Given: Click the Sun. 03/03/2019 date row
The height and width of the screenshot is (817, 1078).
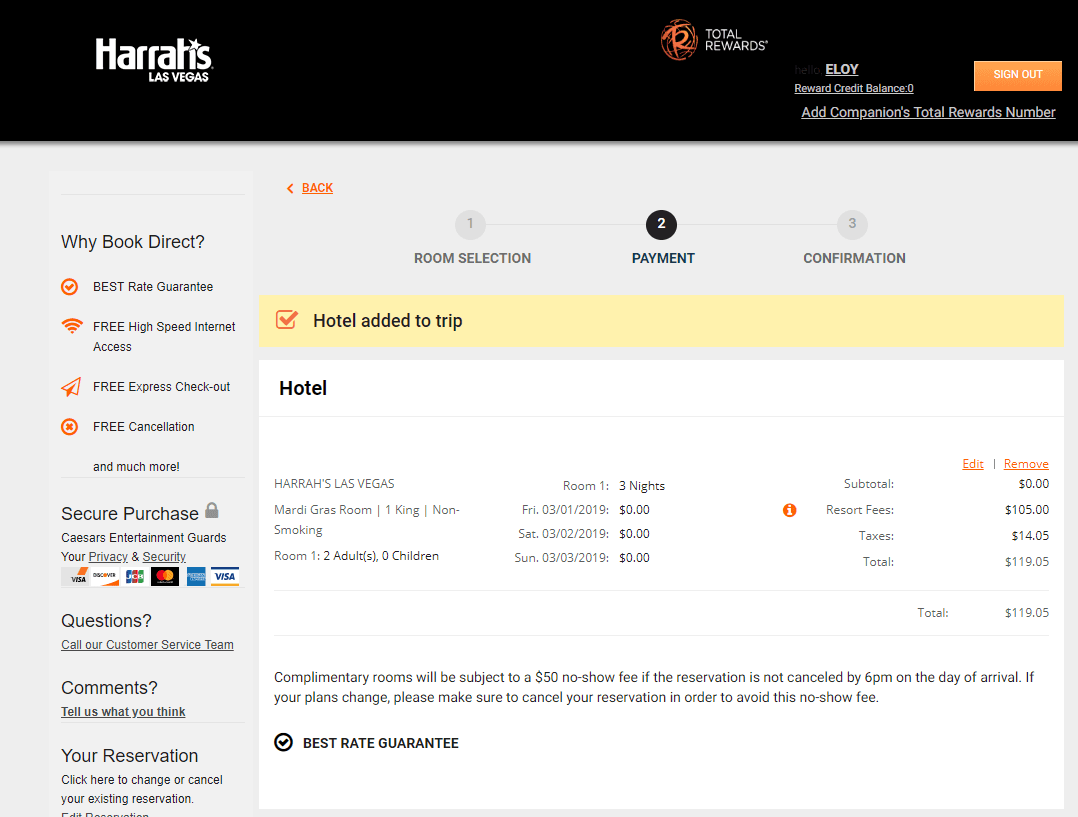Looking at the screenshot, I should (x=582, y=558).
